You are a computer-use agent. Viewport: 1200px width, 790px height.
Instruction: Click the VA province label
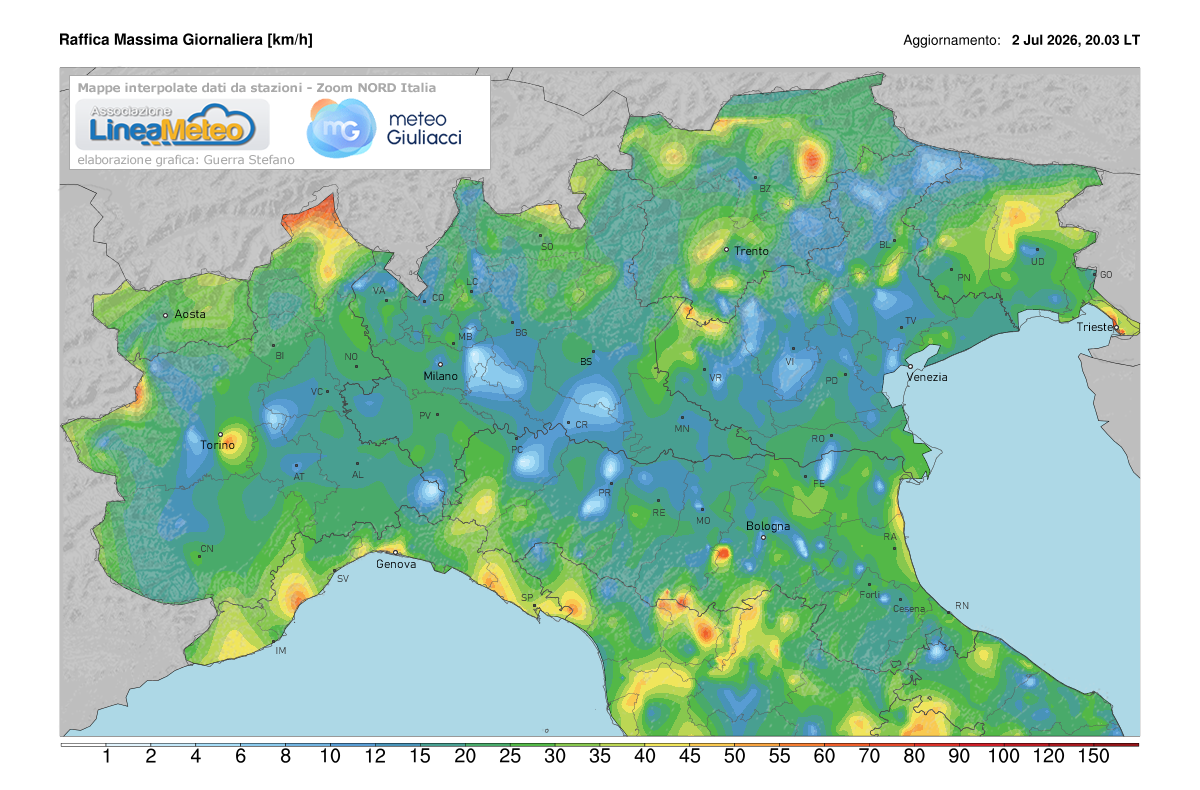(x=379, y=291)
